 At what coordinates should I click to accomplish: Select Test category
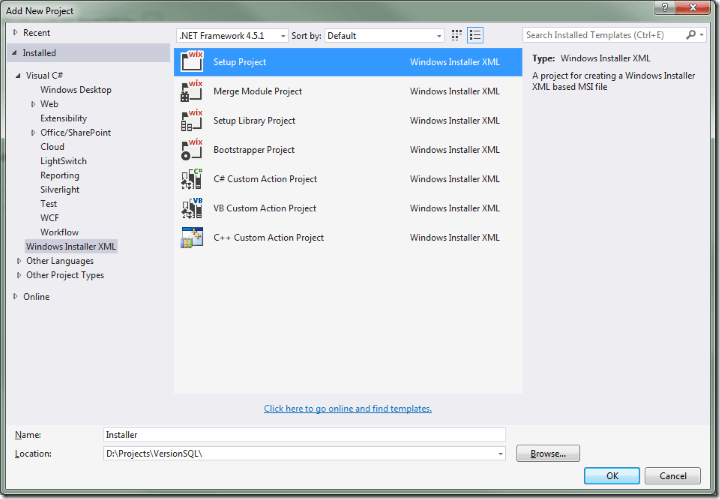(49, 204)
